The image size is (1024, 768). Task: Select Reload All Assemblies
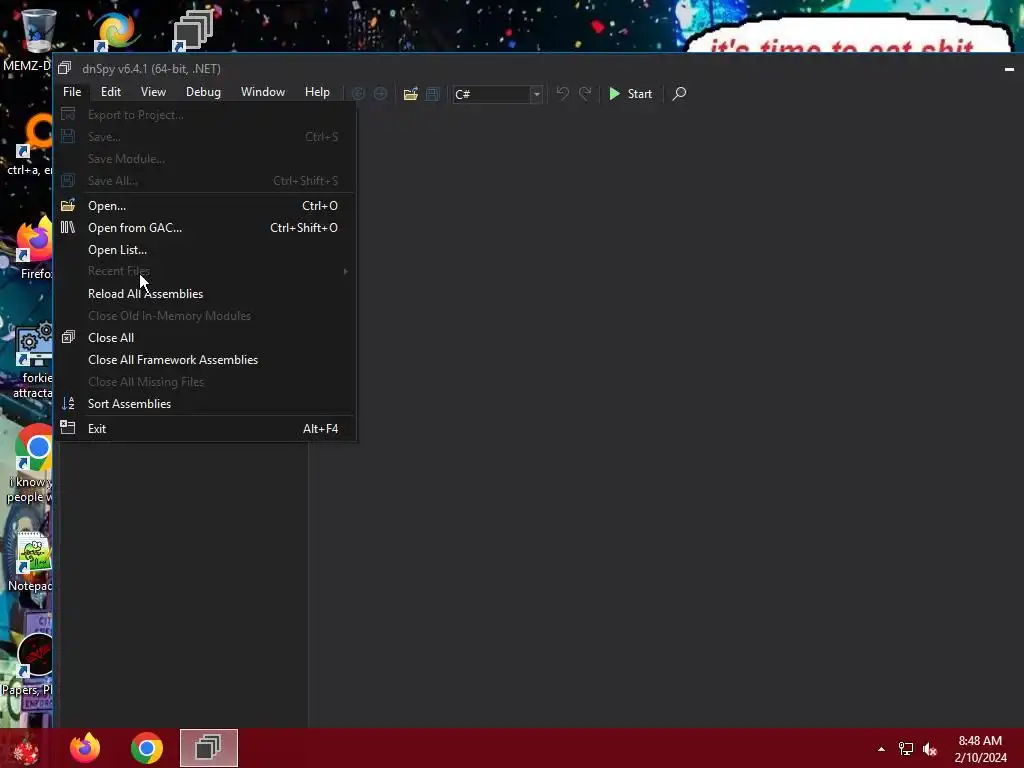[x=205, y=294]
